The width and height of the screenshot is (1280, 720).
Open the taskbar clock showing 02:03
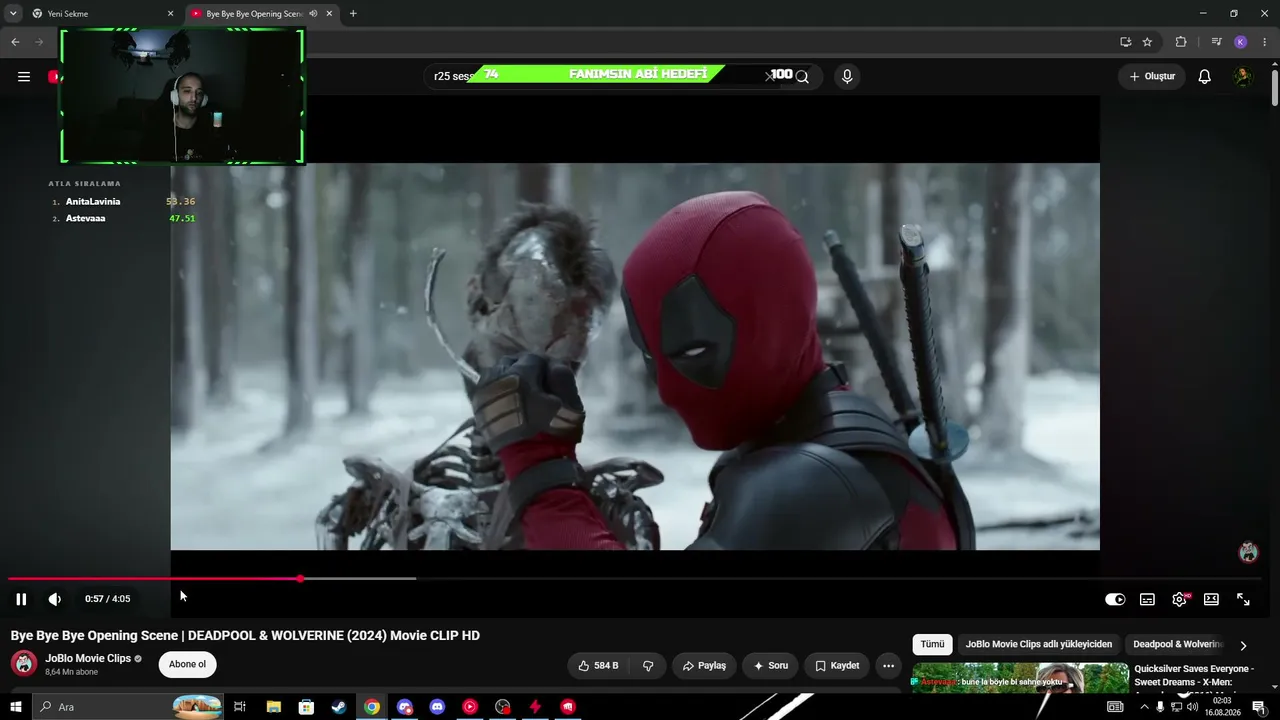click(x=1222, y=707)
